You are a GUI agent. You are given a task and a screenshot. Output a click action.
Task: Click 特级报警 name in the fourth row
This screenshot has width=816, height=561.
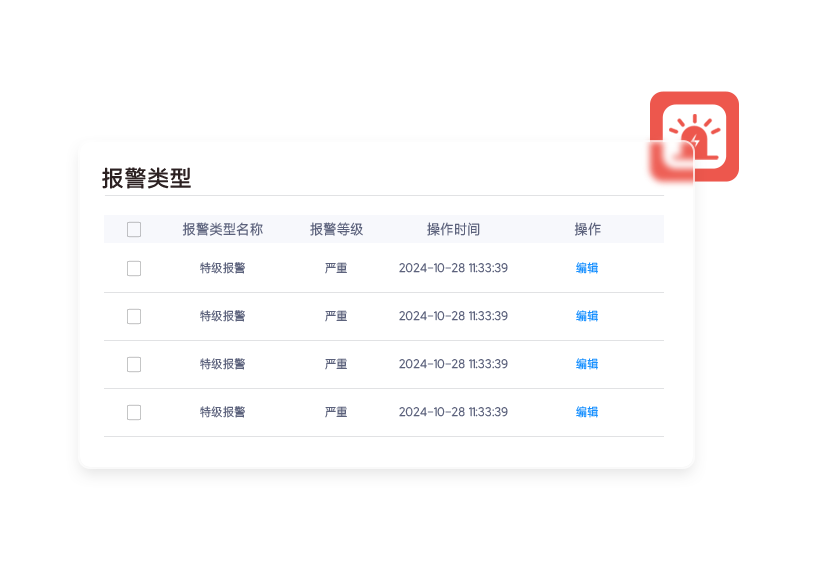222,412
